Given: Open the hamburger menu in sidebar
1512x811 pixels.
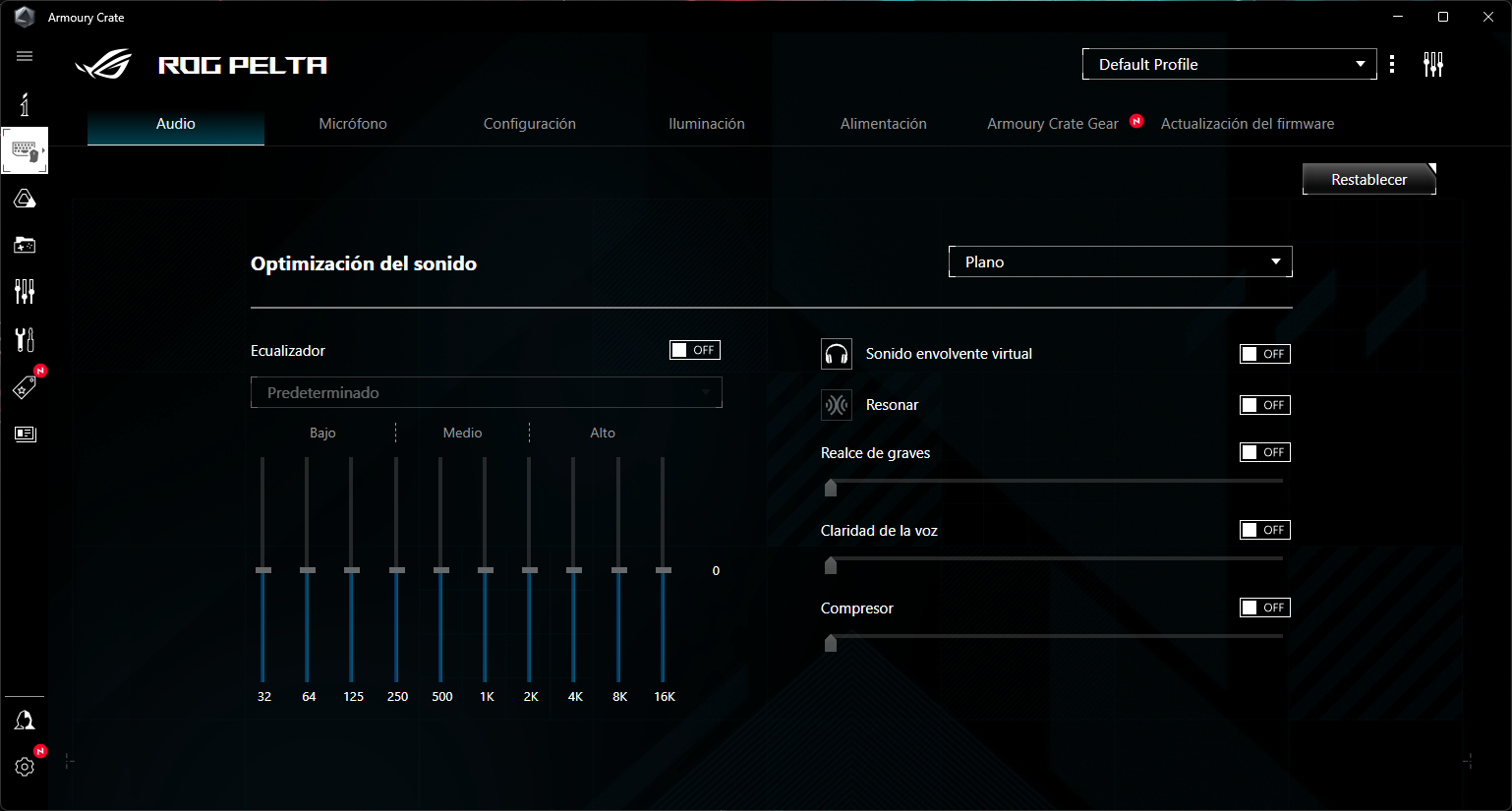Looking at the screenshot, I should [25, 56].
